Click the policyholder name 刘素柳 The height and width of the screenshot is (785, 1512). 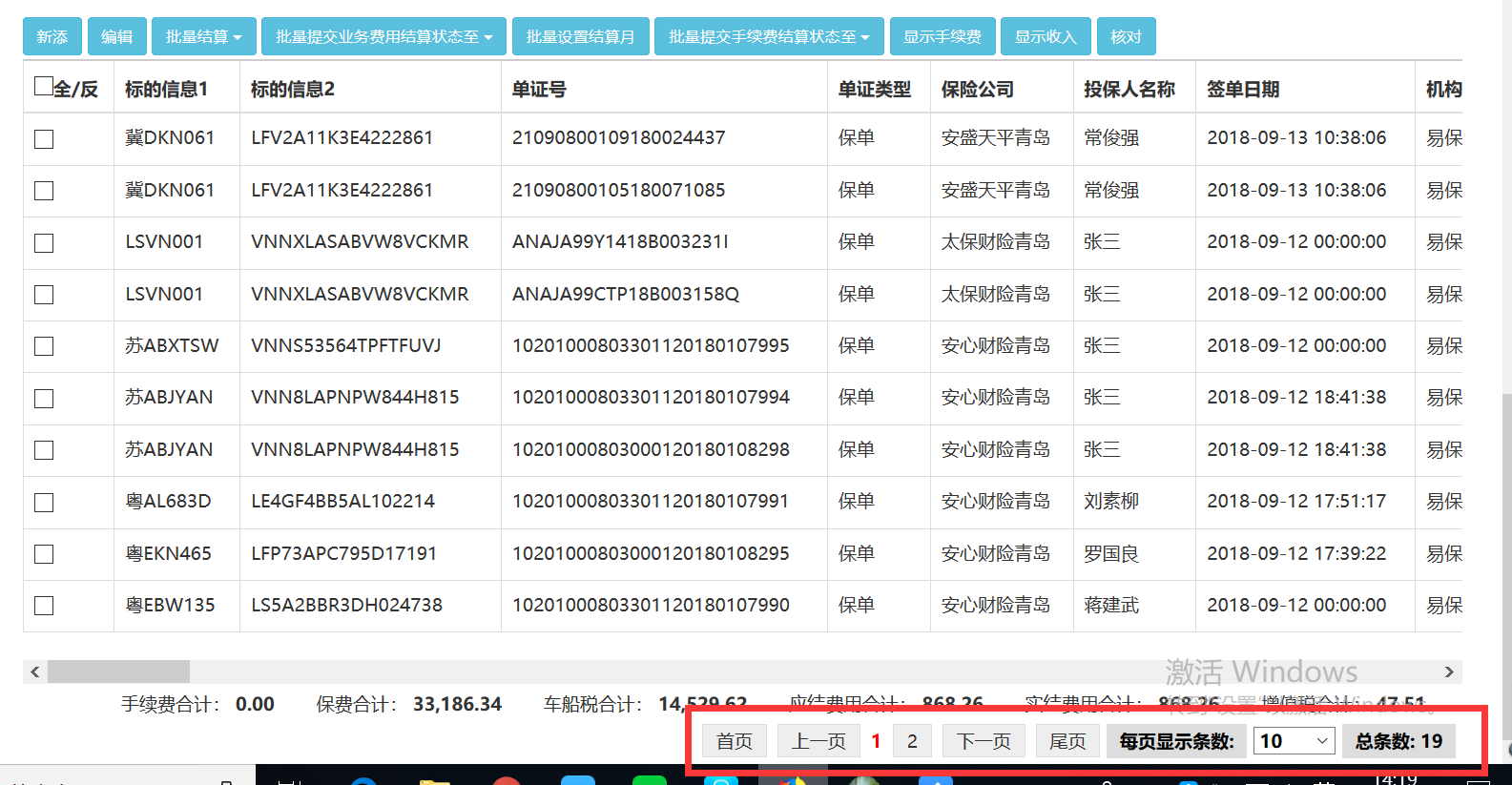click(1111, 501)
